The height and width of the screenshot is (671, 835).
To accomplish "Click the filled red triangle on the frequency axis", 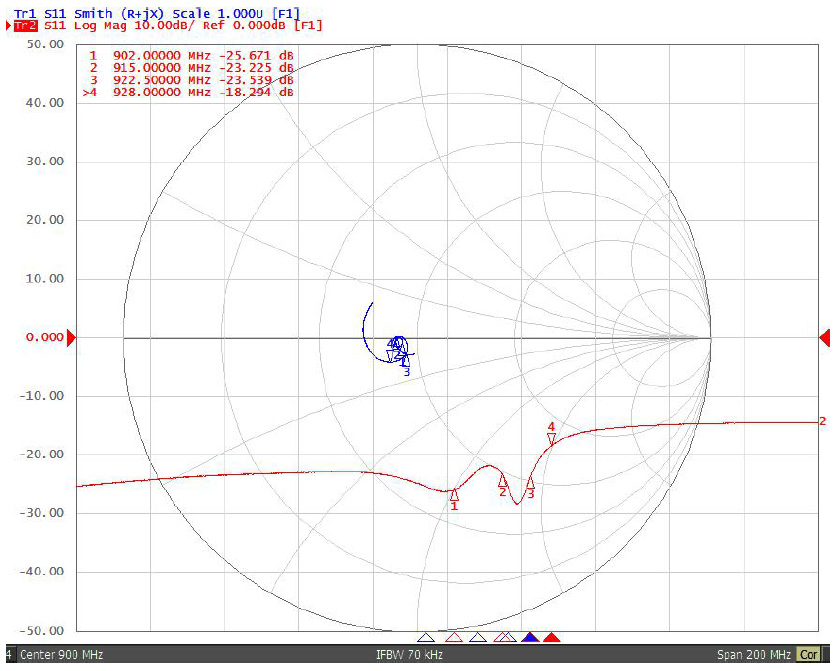I will point(551,637).
